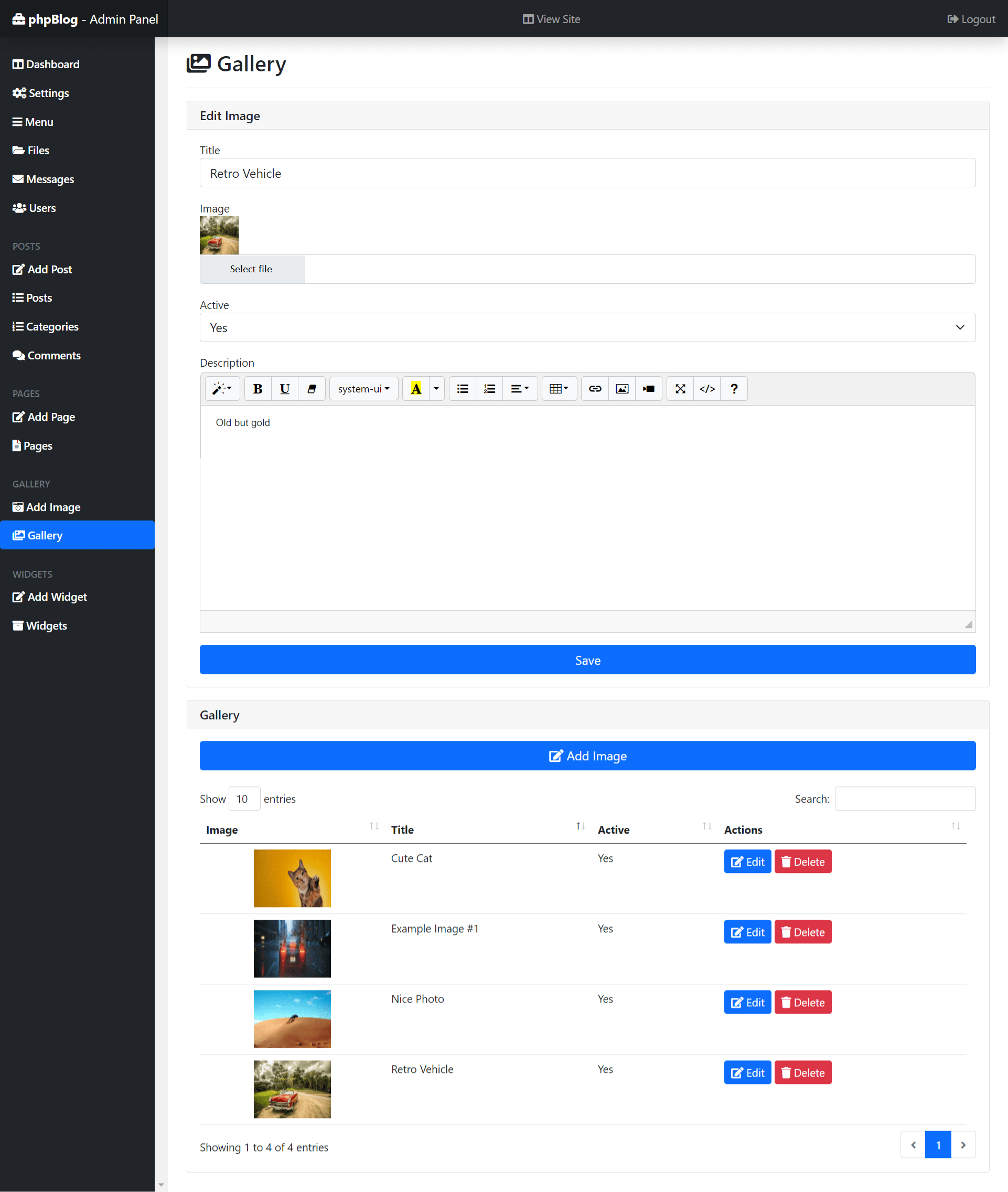The width and height of the screenshot is (1008, 1192).
Task: Insert a picture via editor toolbar
Action: pyautogui.click(x=621, y=389)
